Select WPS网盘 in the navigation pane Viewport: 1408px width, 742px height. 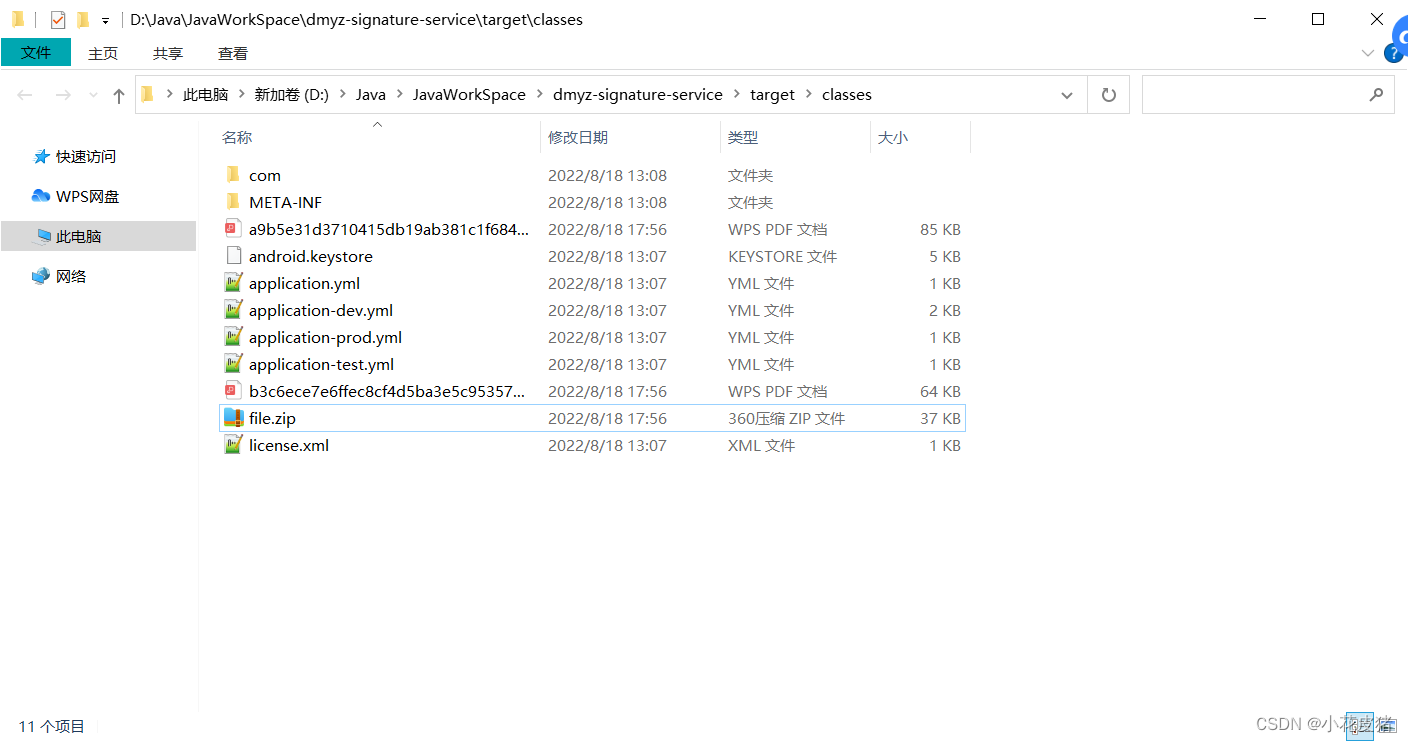[x=88, y=197]
